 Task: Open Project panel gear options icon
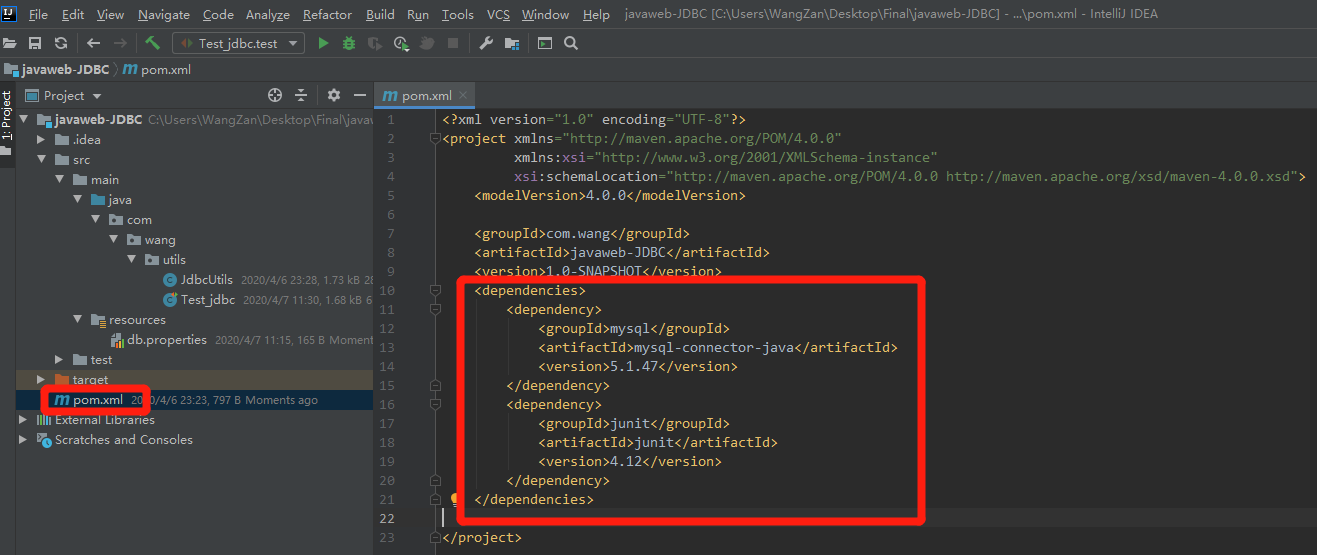tap(333, 95)
